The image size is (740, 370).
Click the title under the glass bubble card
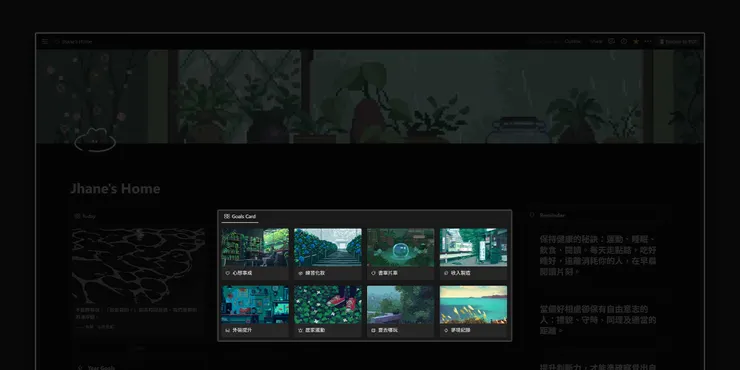tap(388, 273)
